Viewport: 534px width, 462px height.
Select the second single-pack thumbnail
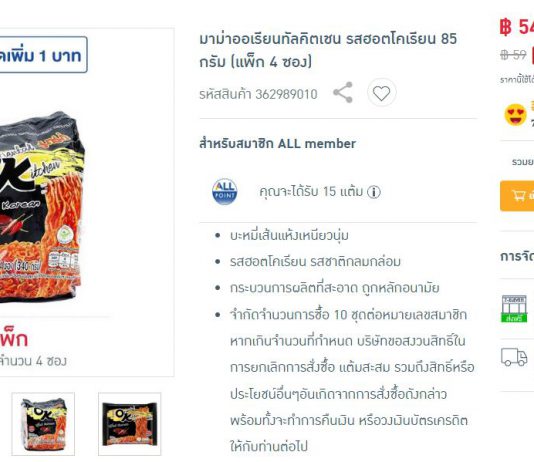click(129, 424)
